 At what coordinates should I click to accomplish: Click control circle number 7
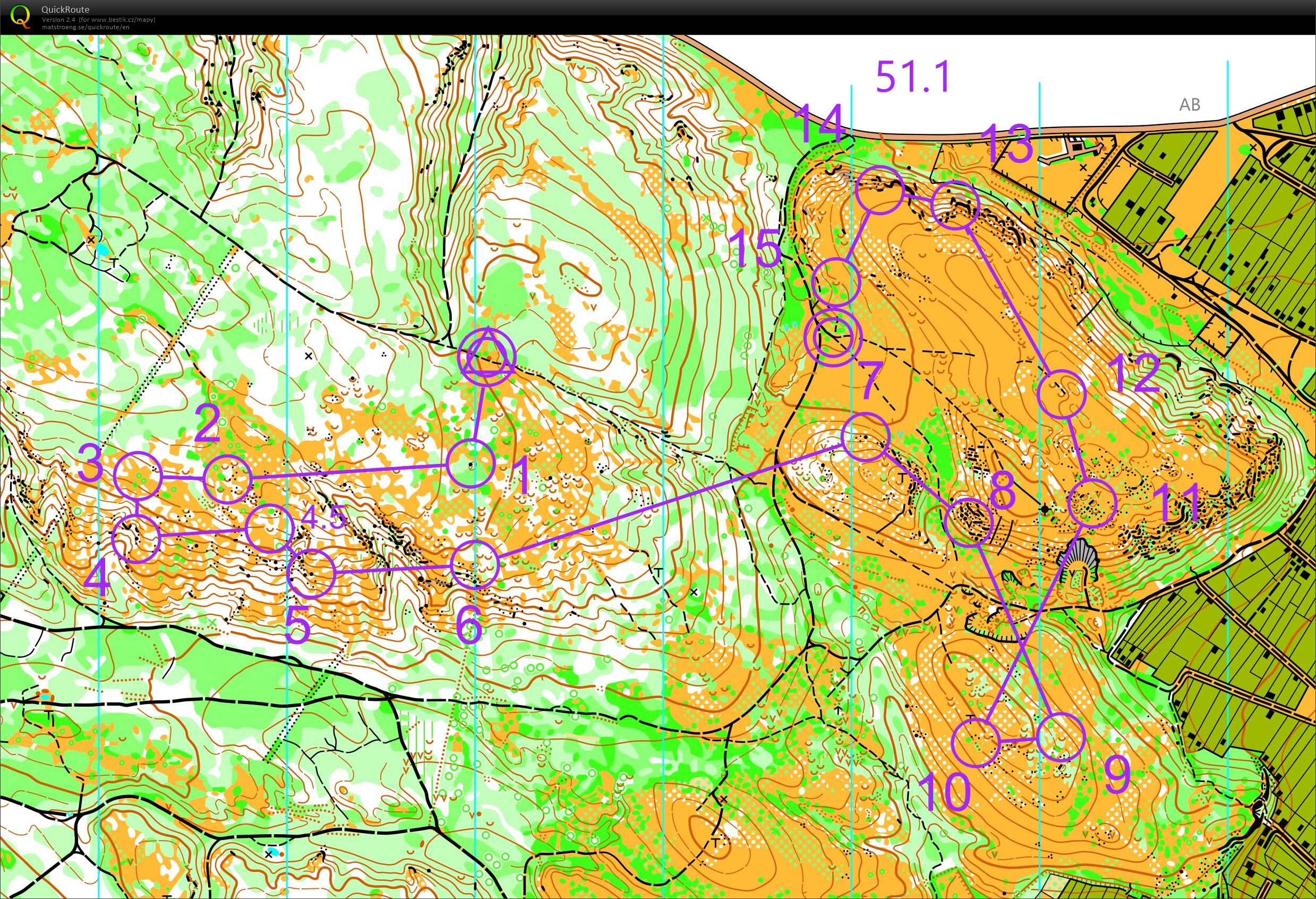[x=865, y=437]
